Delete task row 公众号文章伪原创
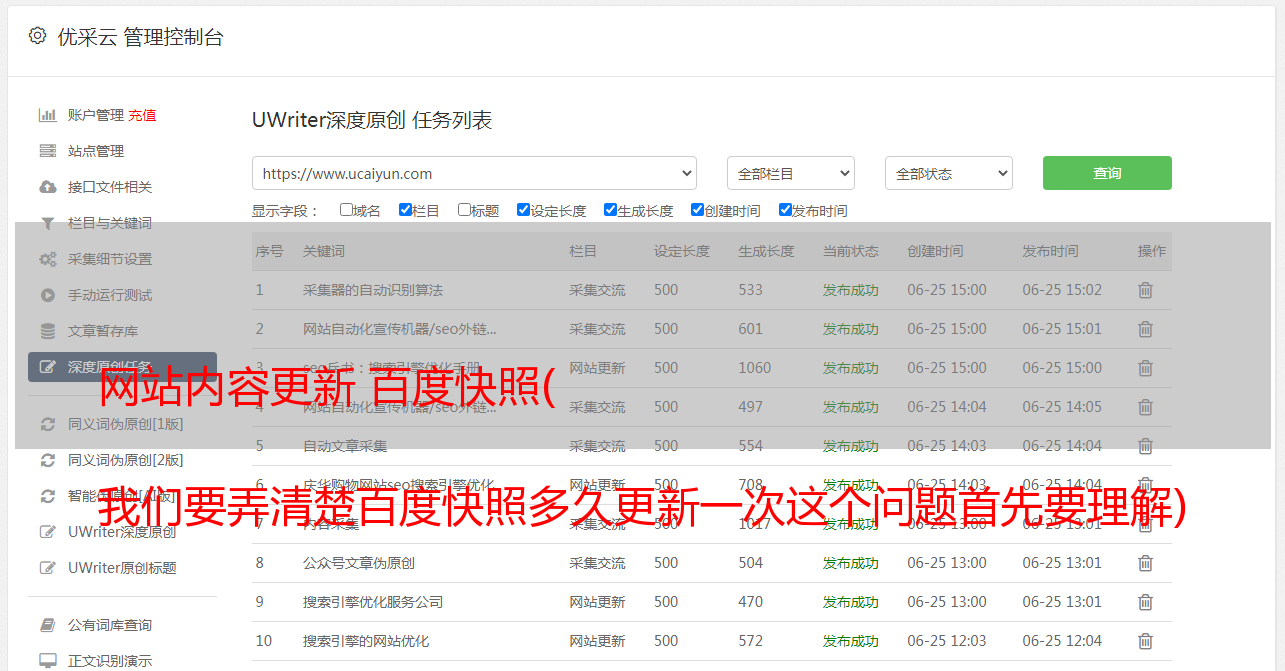 pyautogui.click(x=1145, y=563)
